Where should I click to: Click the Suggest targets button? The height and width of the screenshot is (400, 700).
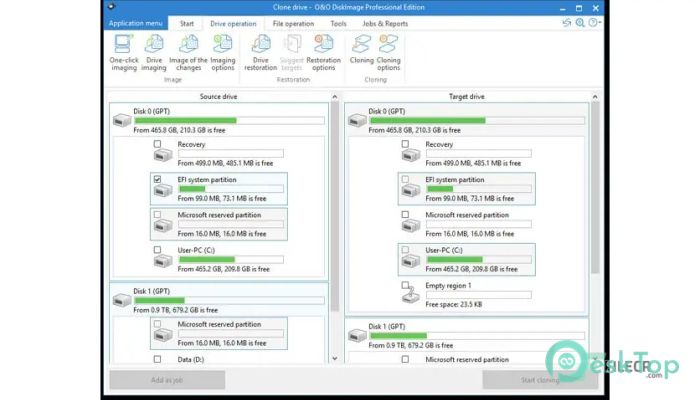pos(292,53)
